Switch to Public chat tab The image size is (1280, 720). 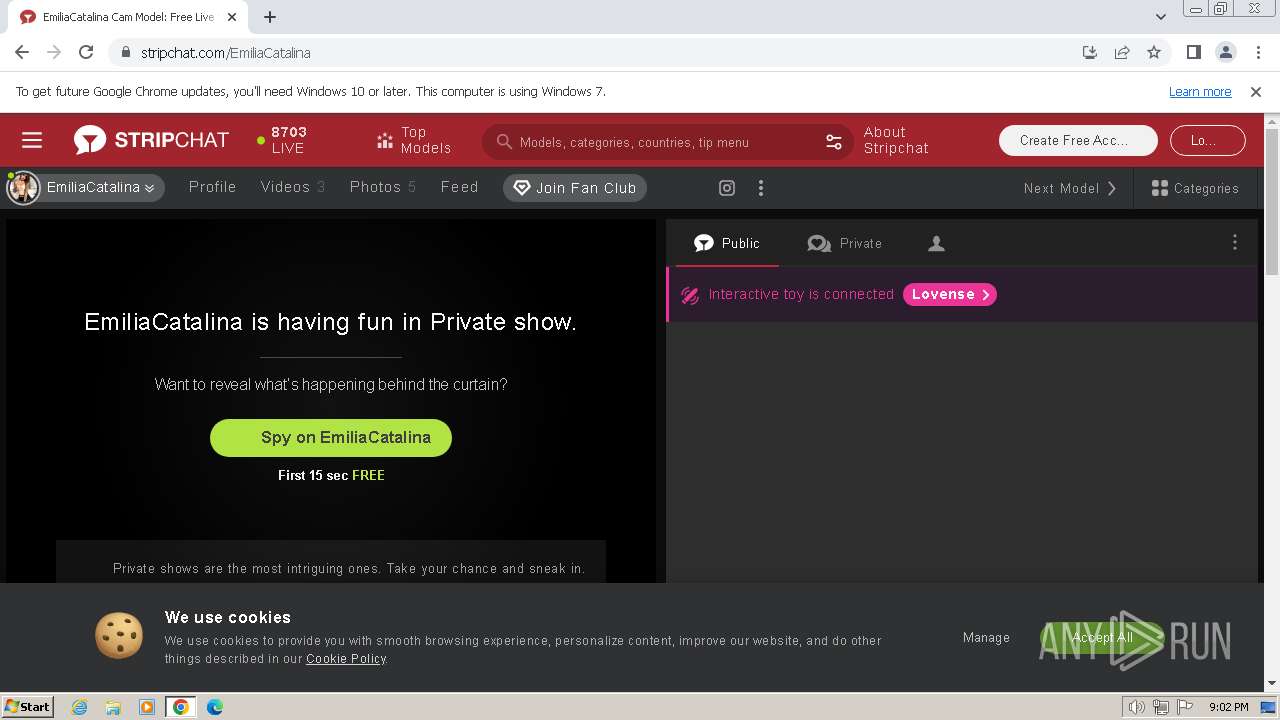coord(727,243)
